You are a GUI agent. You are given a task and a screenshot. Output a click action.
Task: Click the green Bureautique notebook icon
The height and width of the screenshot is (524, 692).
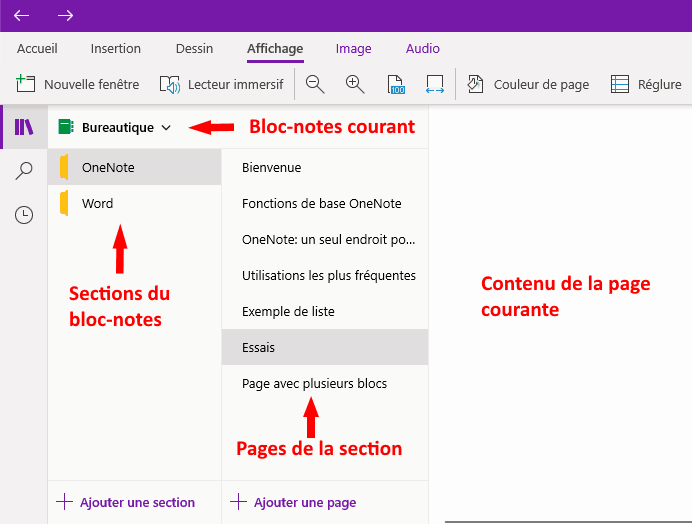click(x=66, y=127)
